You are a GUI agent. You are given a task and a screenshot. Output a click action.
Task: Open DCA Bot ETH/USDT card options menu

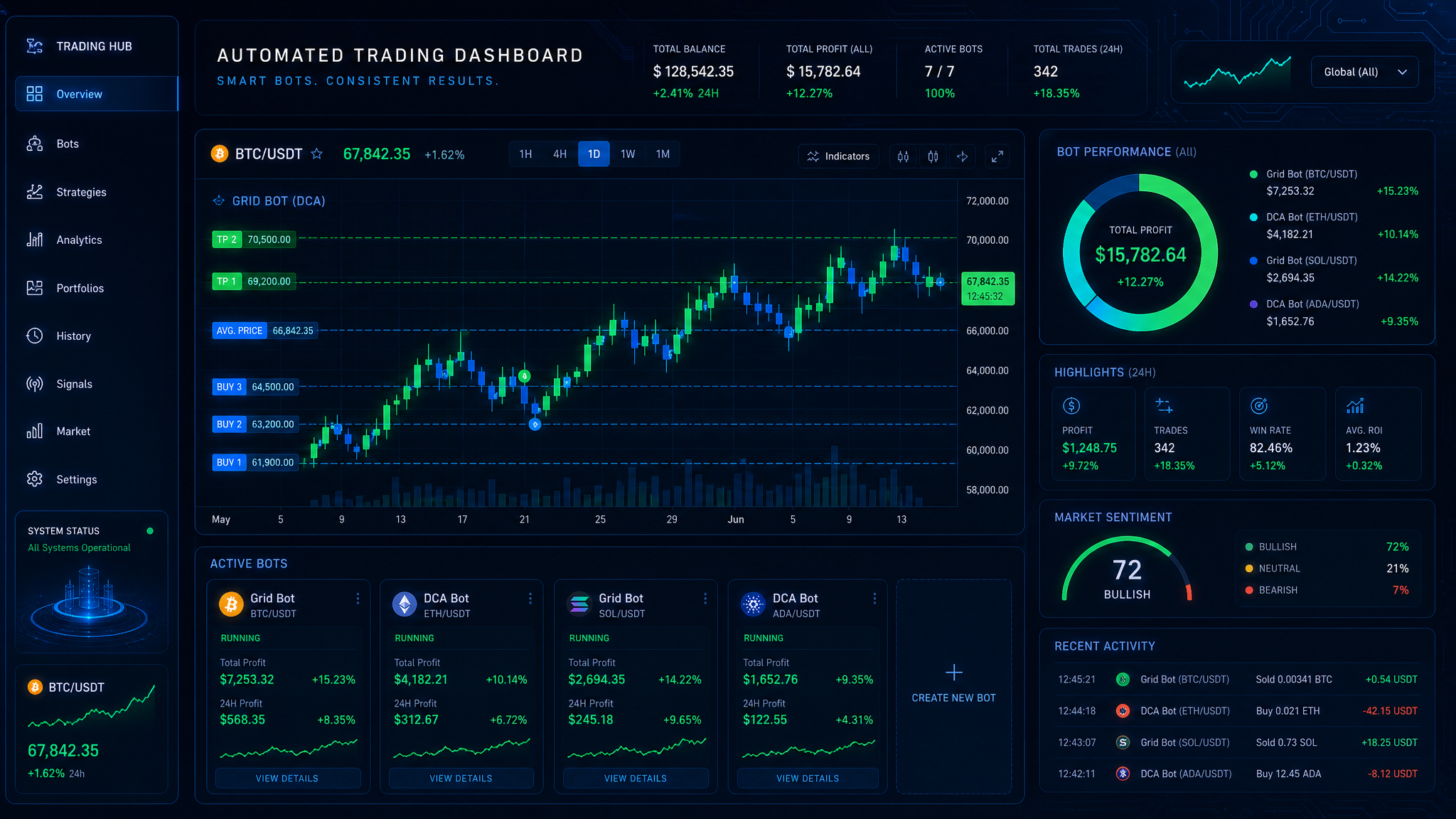tap(530, 599)
